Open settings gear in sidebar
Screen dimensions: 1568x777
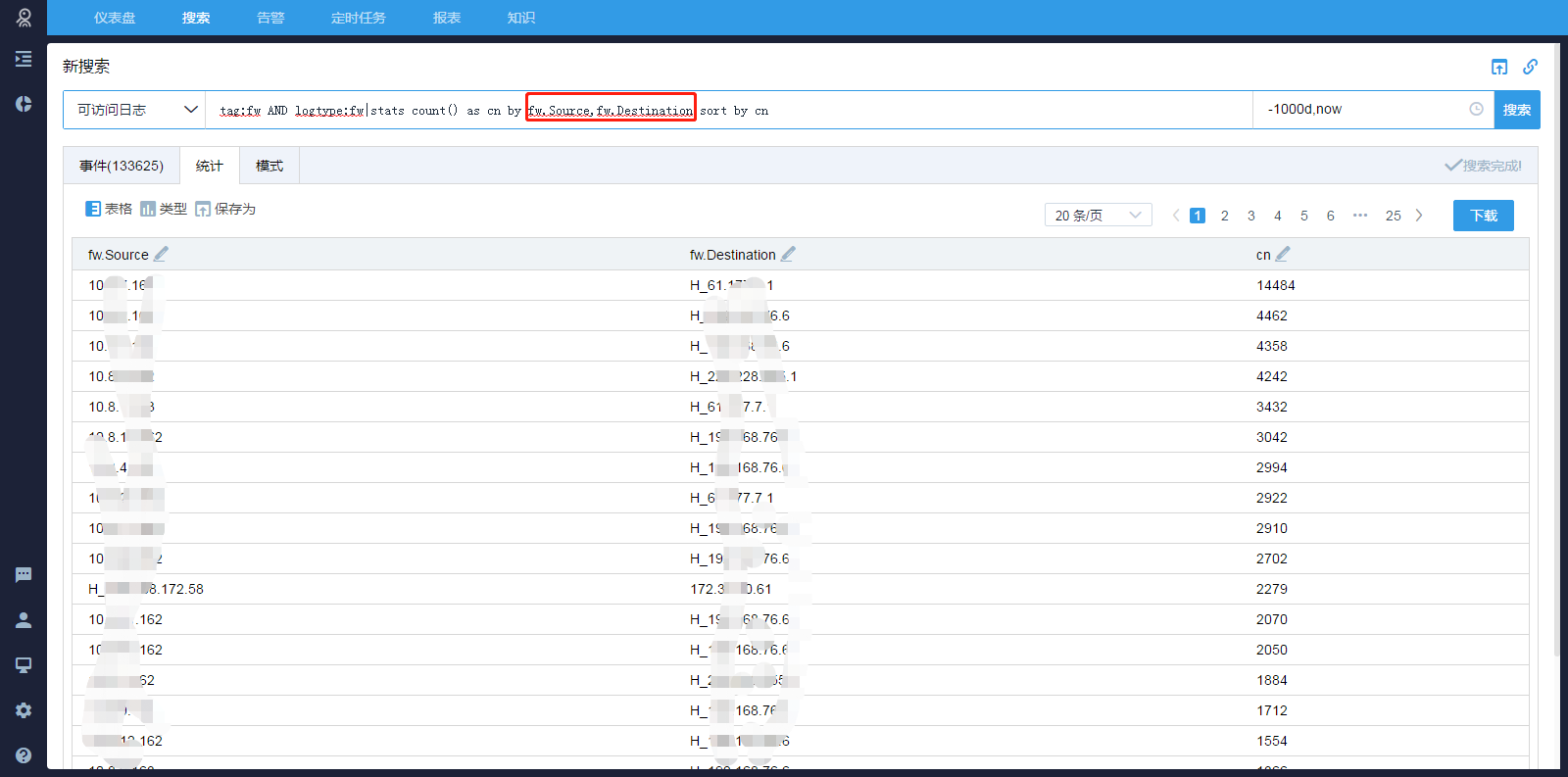tap(24, 710)
